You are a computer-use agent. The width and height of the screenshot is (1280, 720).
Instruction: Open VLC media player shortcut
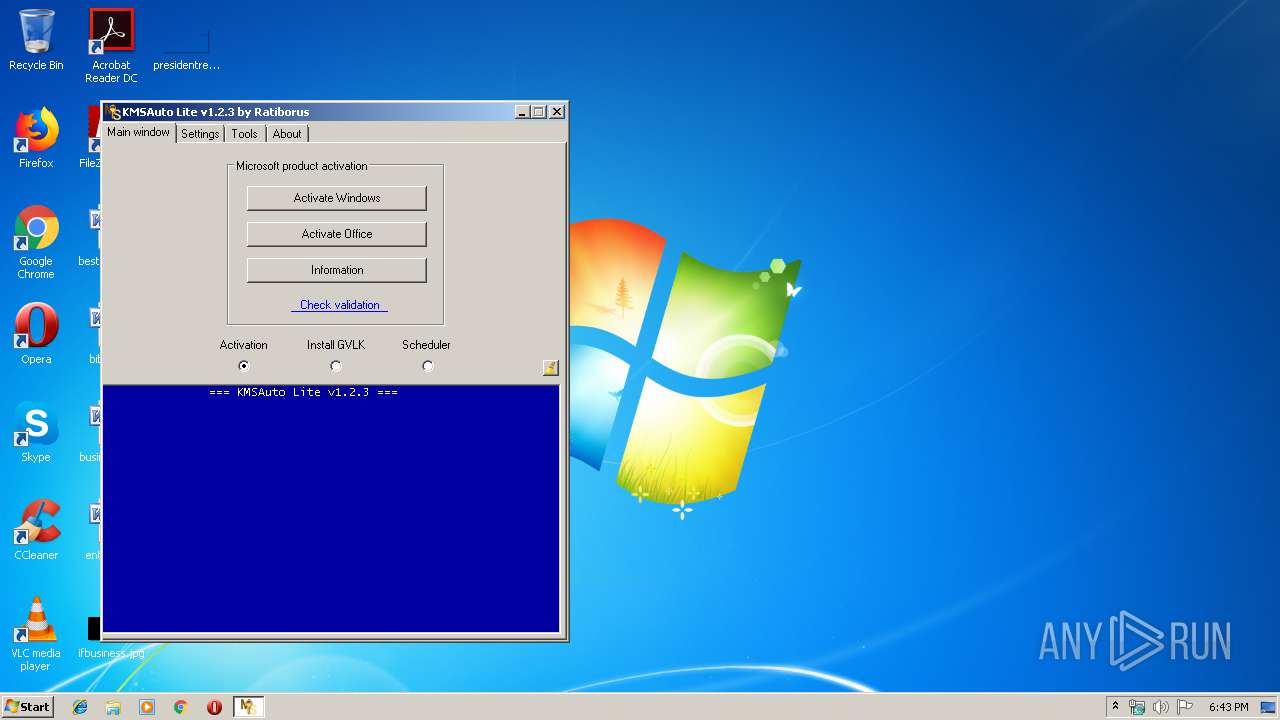click(x=36, y=634)
